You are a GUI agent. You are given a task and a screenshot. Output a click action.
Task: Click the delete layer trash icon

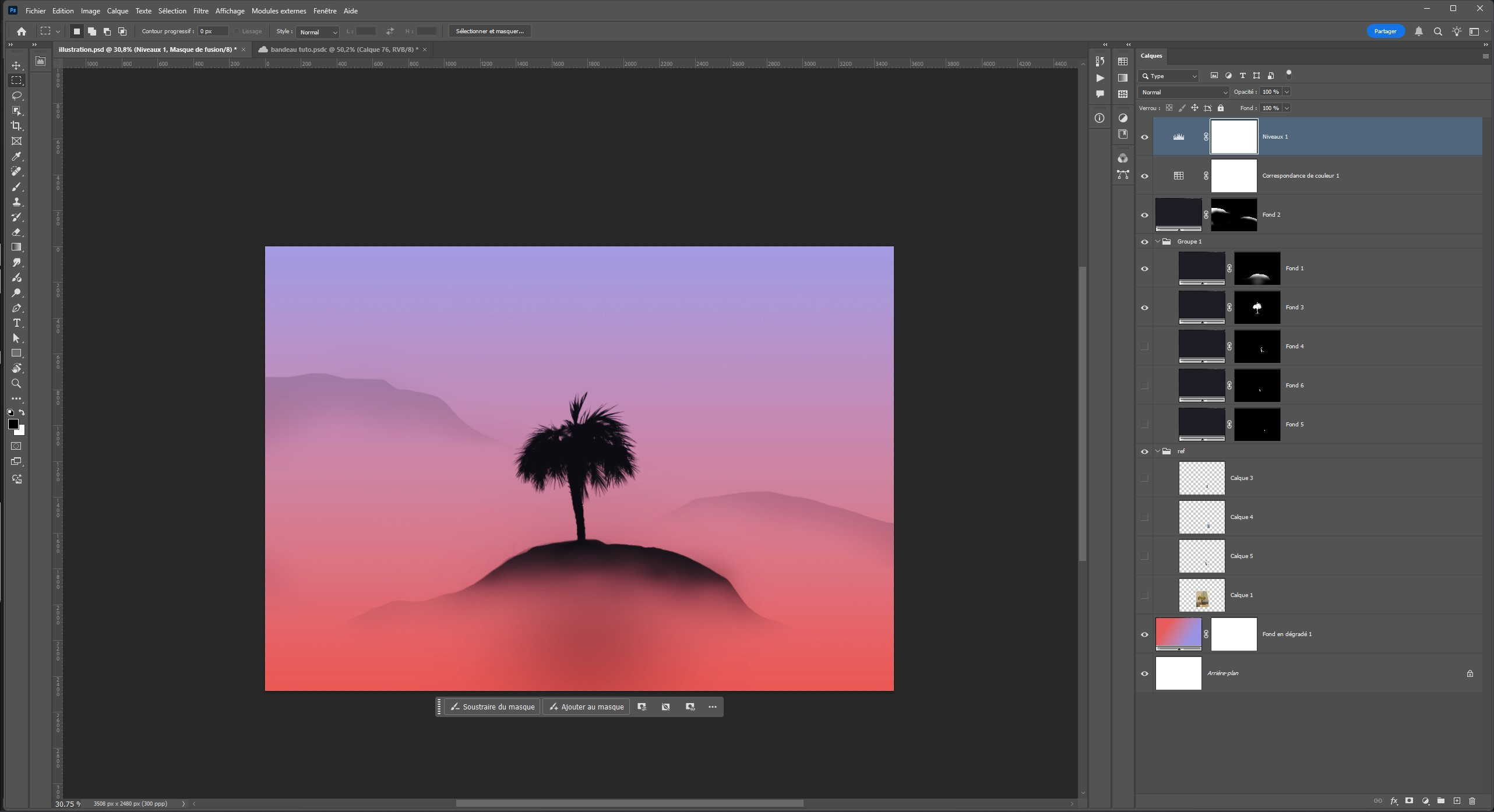tap(1472, 801)
